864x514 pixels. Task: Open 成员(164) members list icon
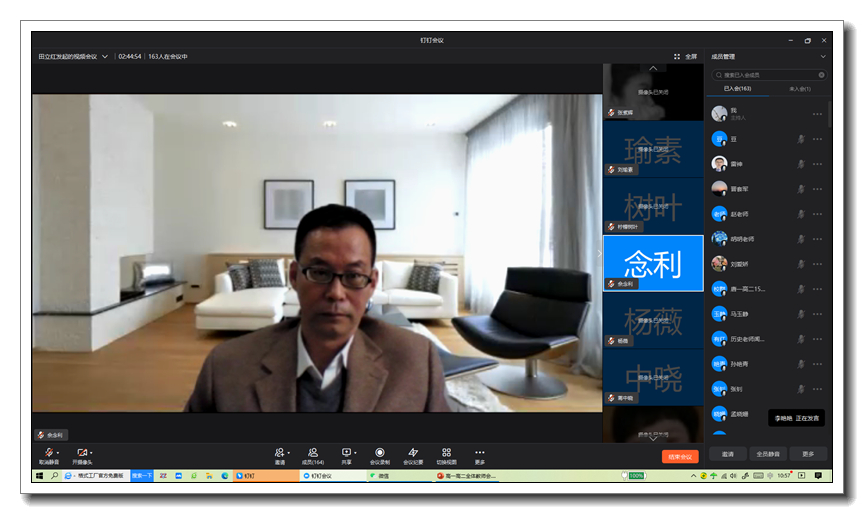tap(313, 453)
